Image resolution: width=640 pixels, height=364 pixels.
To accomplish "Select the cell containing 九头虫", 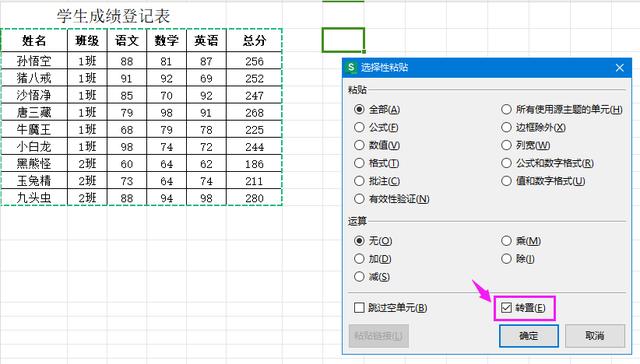I will point(34,198).
